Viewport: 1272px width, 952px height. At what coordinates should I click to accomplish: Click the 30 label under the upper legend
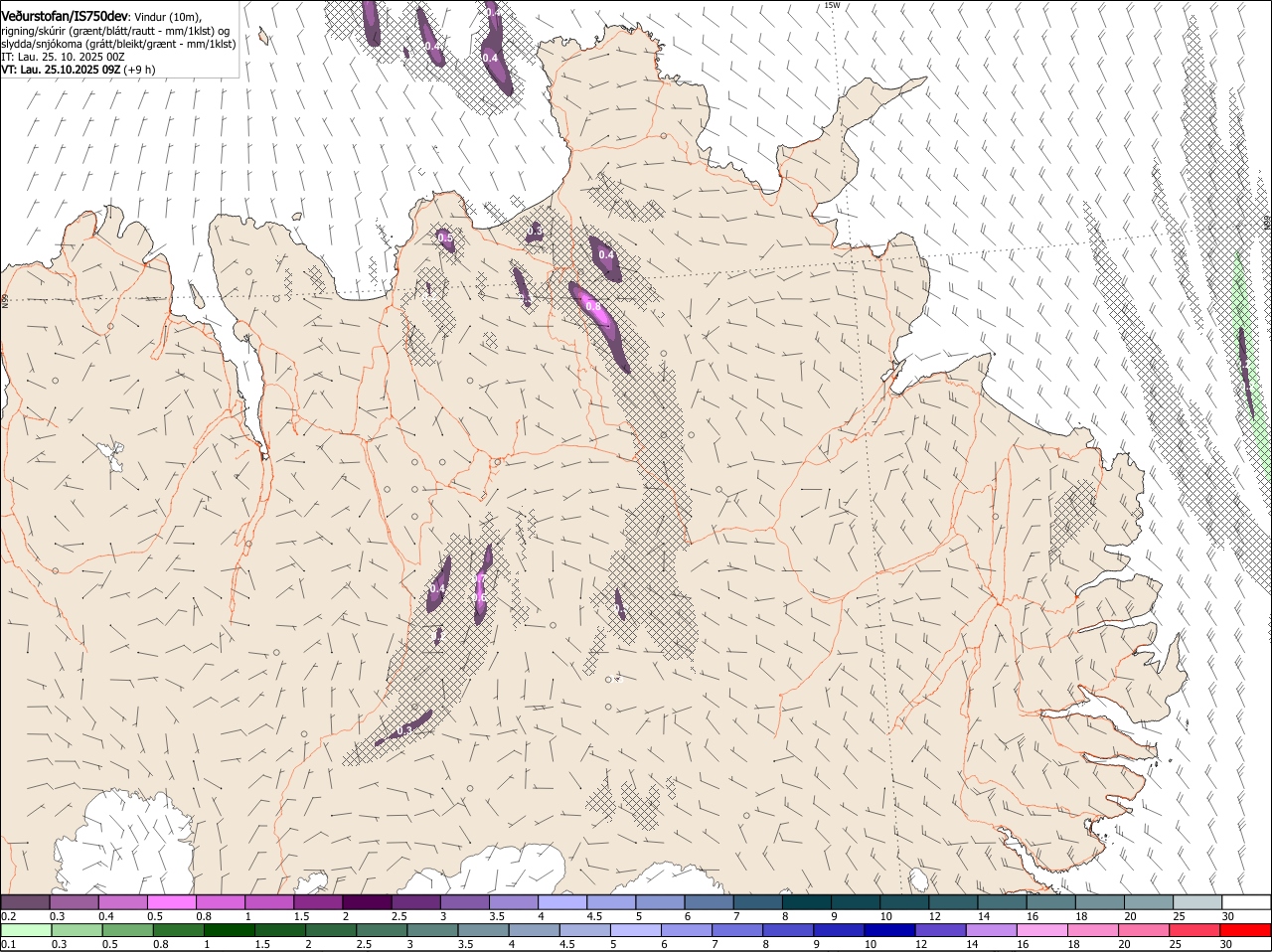pyautogui.click(x=1228, y=915)
